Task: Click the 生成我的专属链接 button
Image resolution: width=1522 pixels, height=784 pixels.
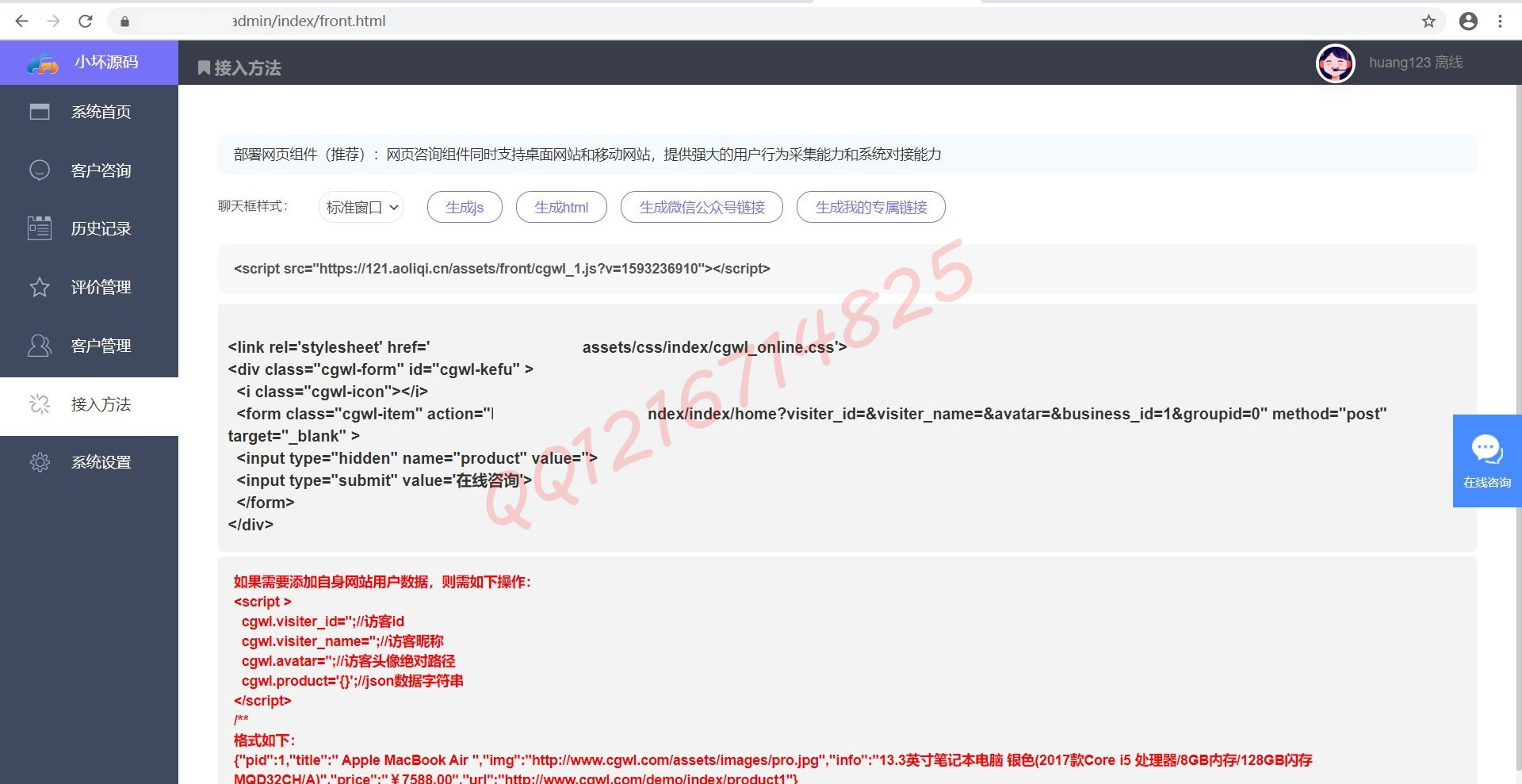Action: [871, 208]
